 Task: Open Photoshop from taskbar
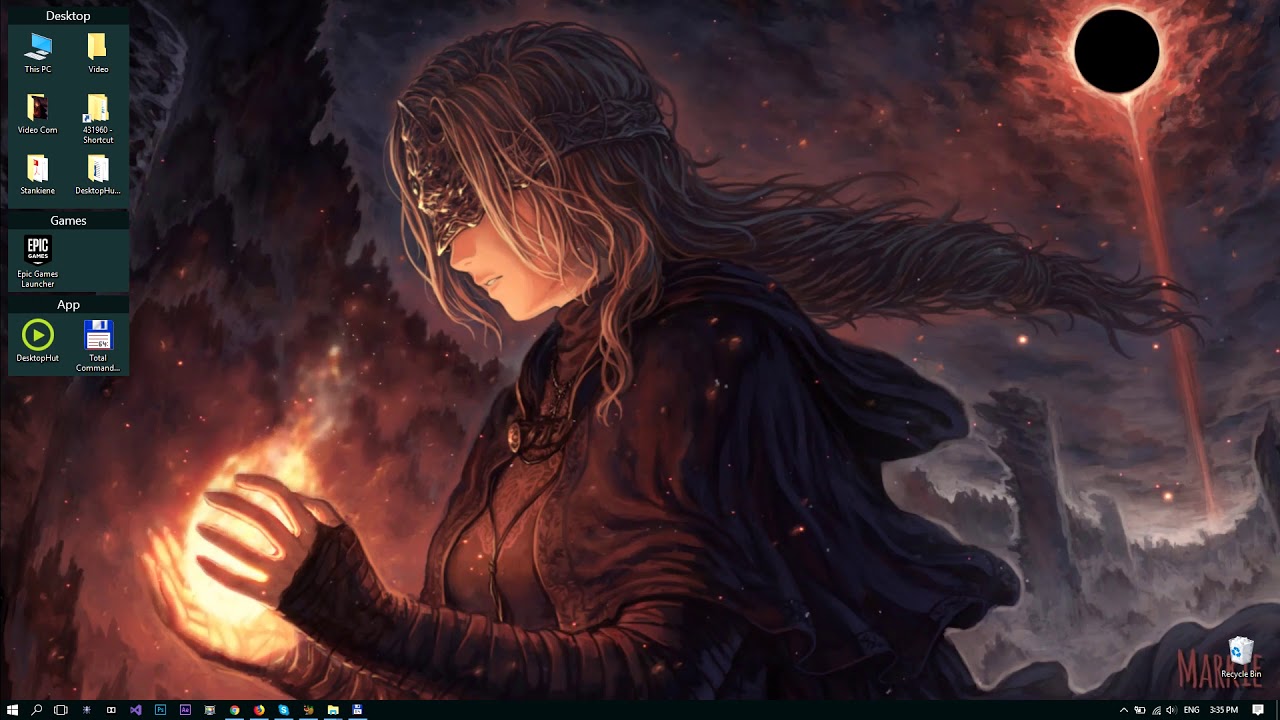click(x=160, y=710)
